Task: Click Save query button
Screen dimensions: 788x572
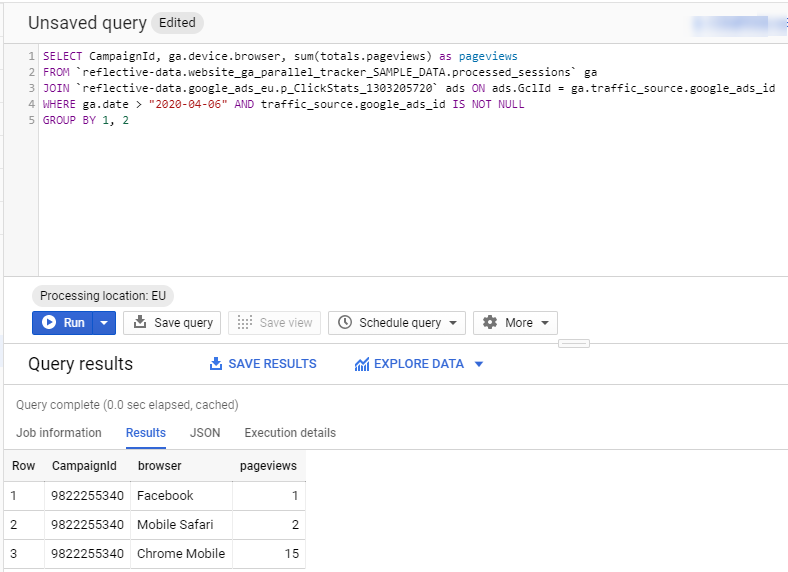Action: [x=172, y=323]
